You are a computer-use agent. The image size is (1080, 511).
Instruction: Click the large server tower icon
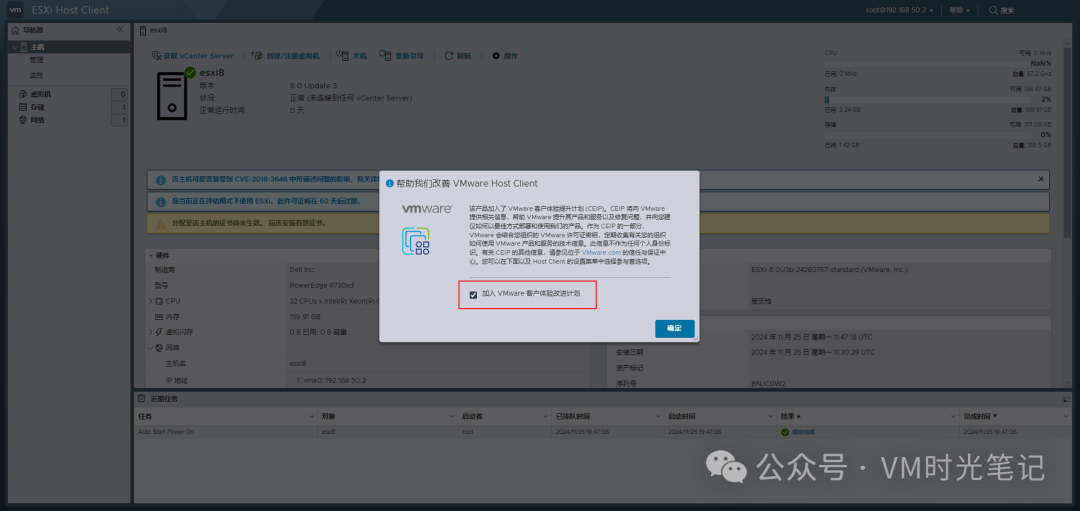tap(172, 96)
